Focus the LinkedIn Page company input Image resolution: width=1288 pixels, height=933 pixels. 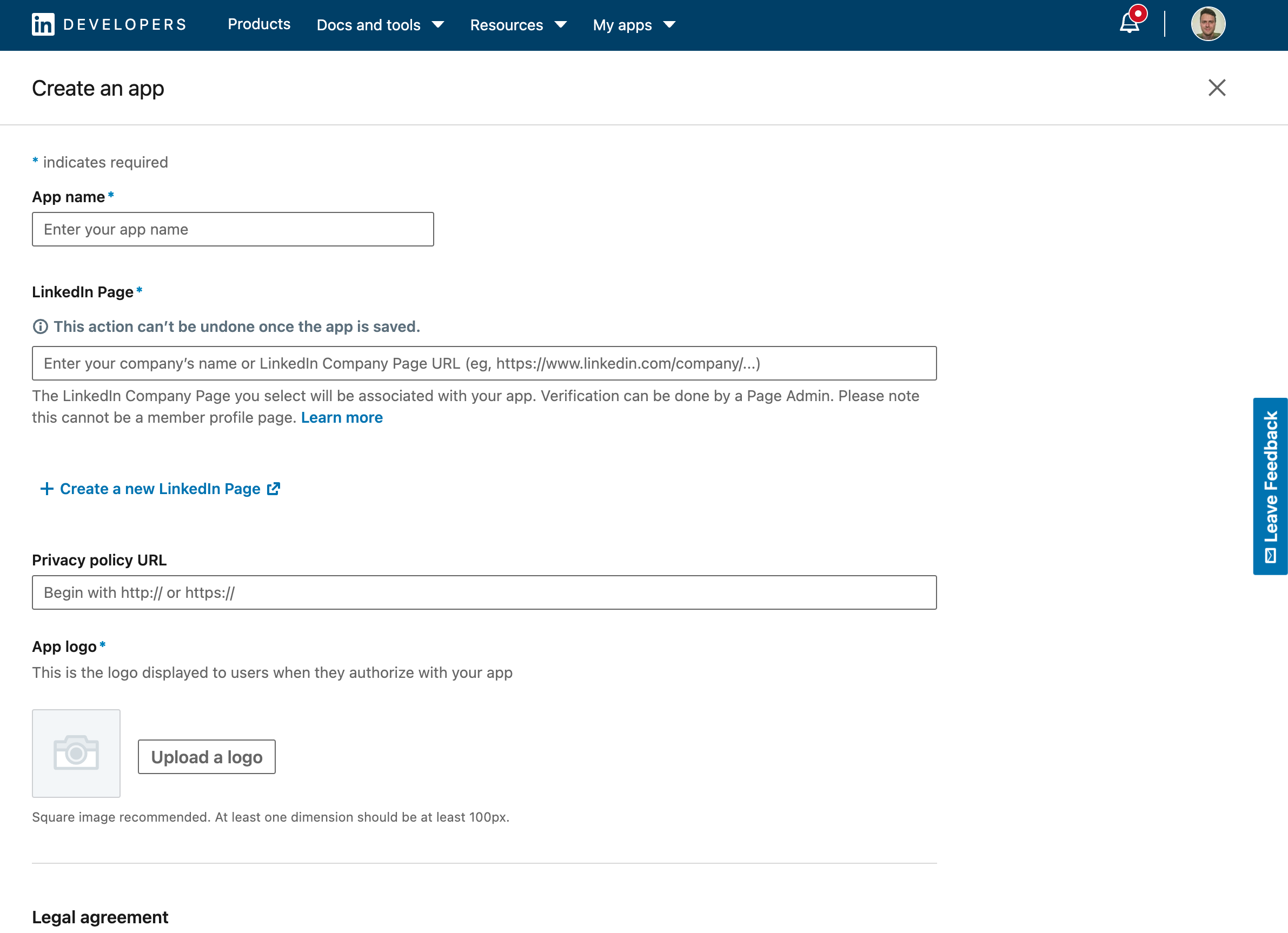484,363
